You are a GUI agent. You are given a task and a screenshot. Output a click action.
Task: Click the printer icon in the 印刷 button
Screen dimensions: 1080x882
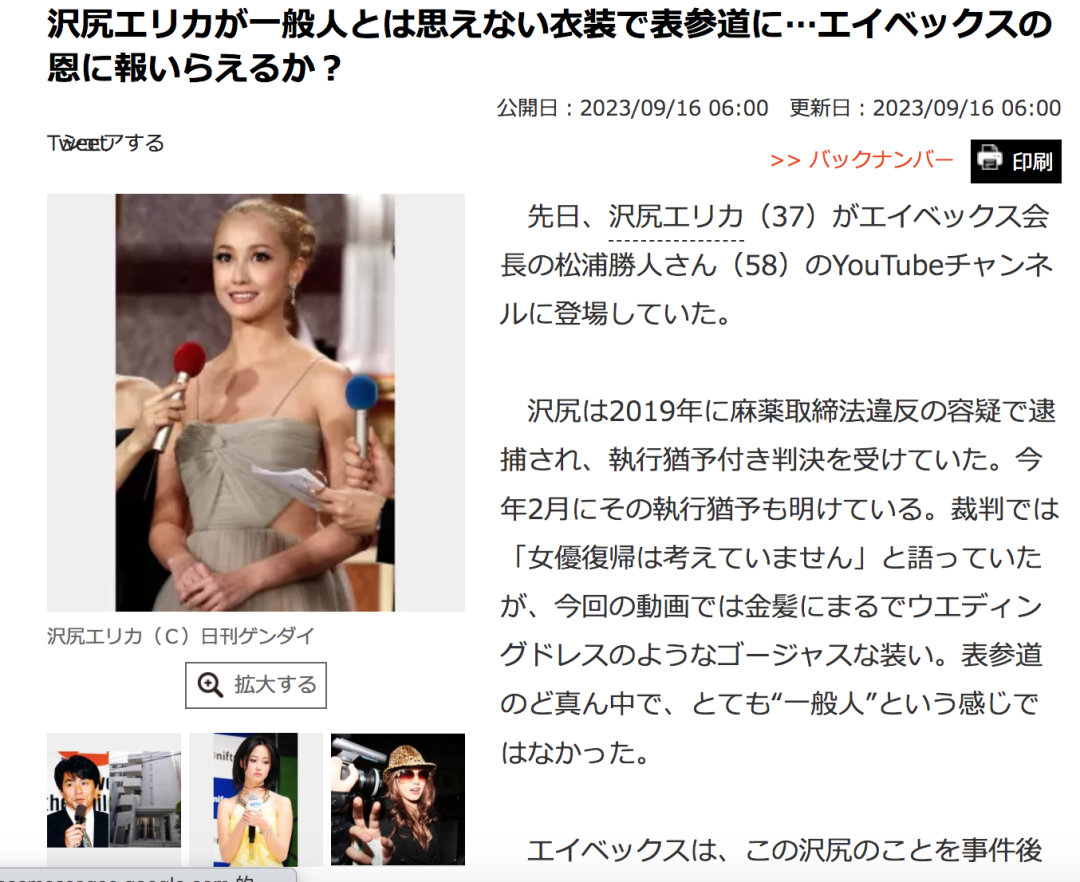(x=990, y=160)
